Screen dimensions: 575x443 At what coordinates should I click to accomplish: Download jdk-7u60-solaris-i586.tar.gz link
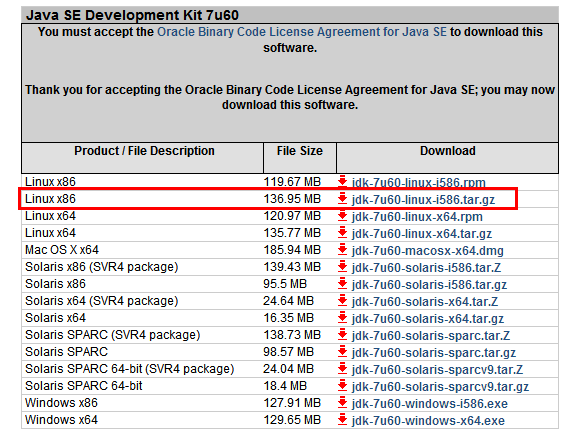coord(429,285)
